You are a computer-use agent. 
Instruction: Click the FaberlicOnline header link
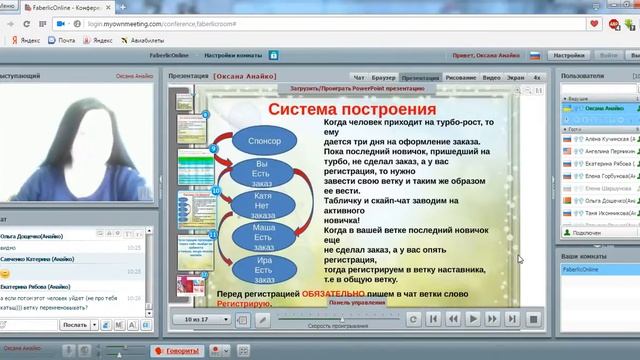point(169,56)
